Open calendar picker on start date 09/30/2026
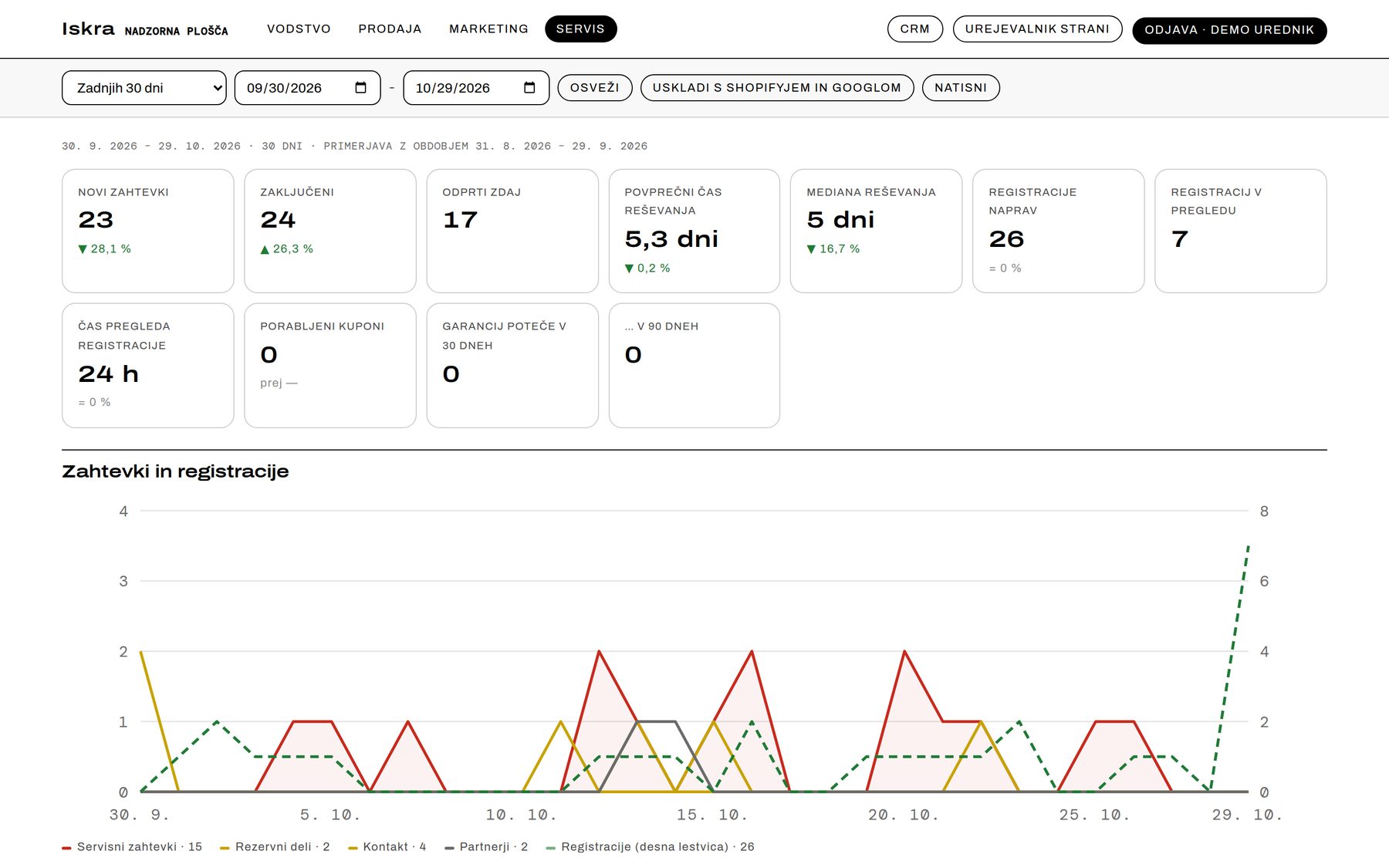 360,88
